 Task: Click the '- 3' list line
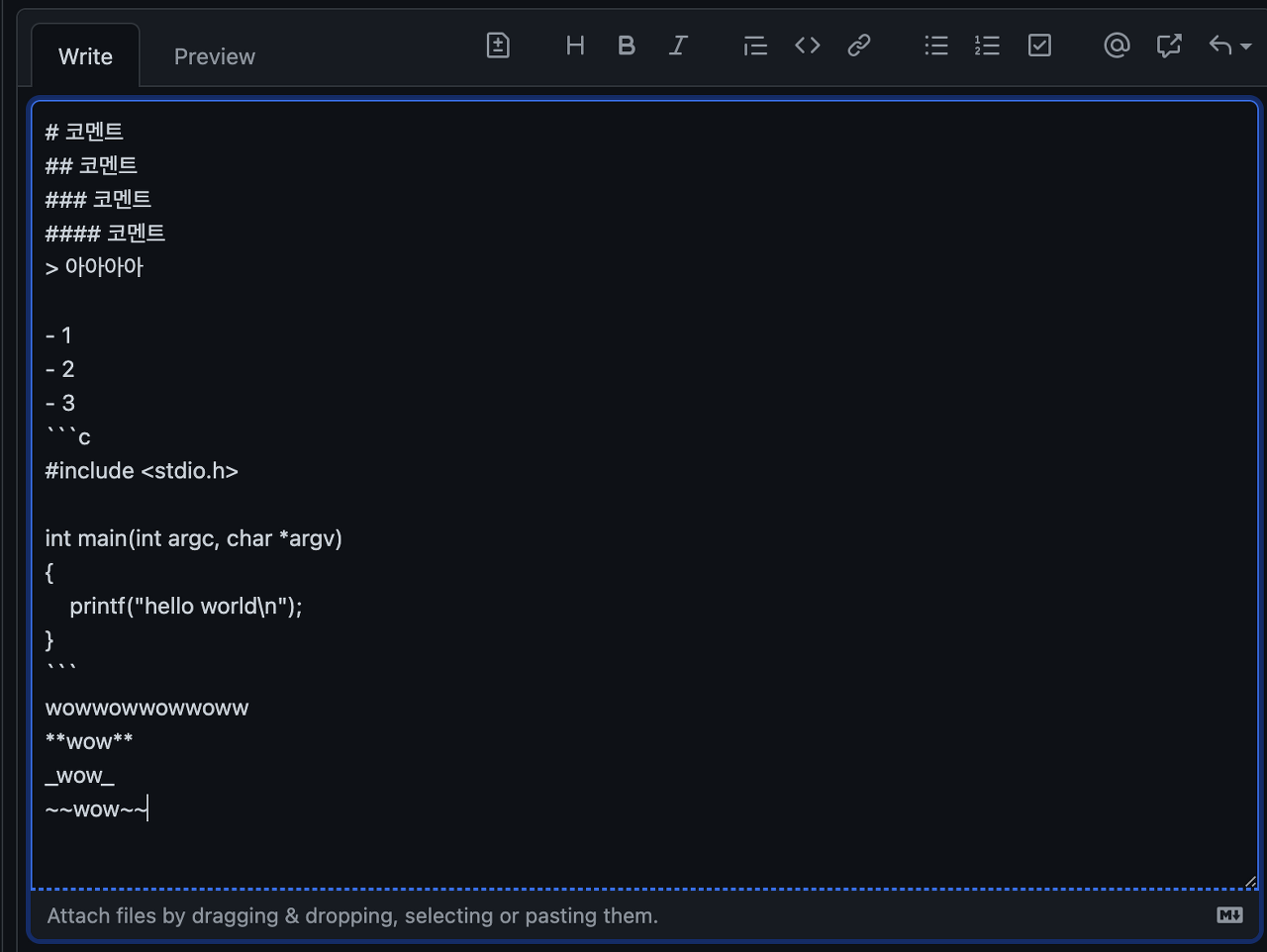(60, 403)
